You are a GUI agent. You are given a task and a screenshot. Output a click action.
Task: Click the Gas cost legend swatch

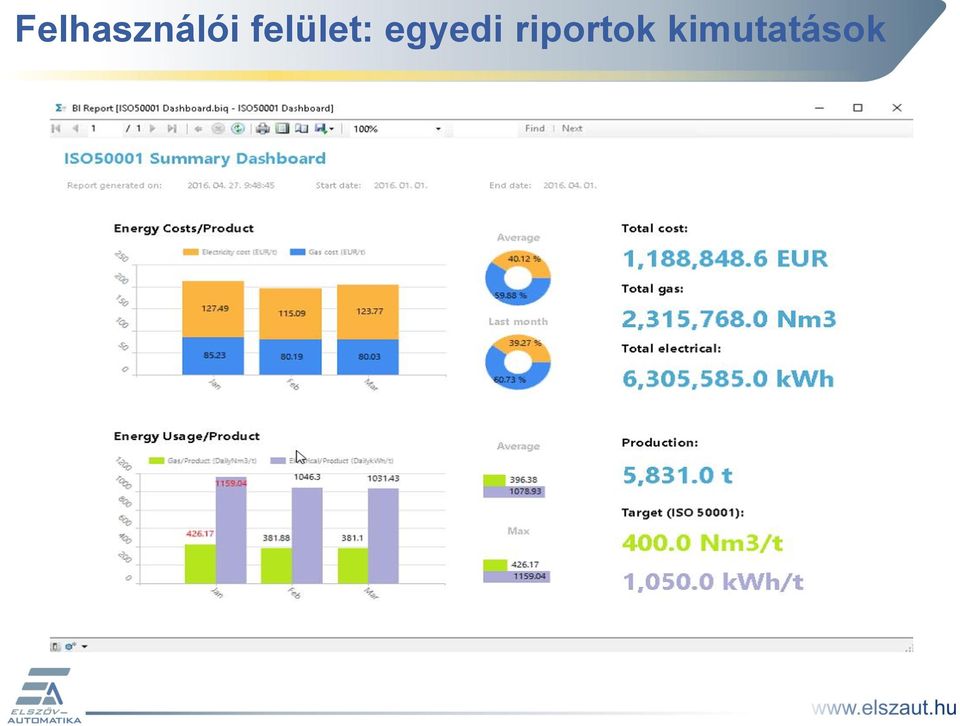(298, 252)
